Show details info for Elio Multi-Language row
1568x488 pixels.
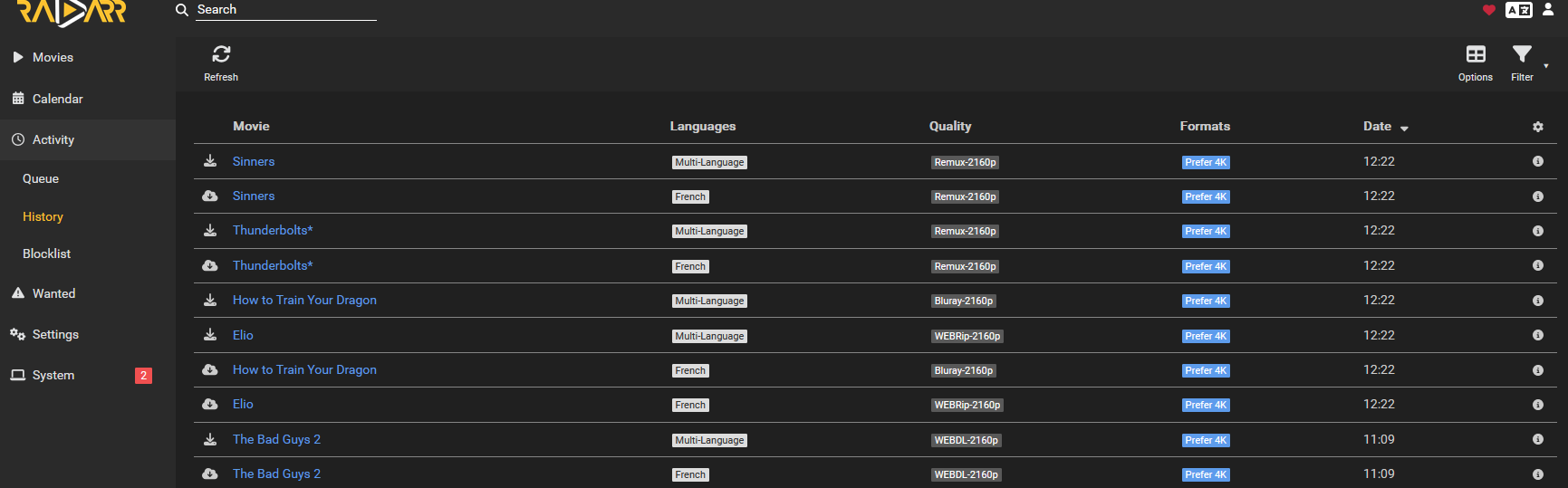pos(1537,335)
